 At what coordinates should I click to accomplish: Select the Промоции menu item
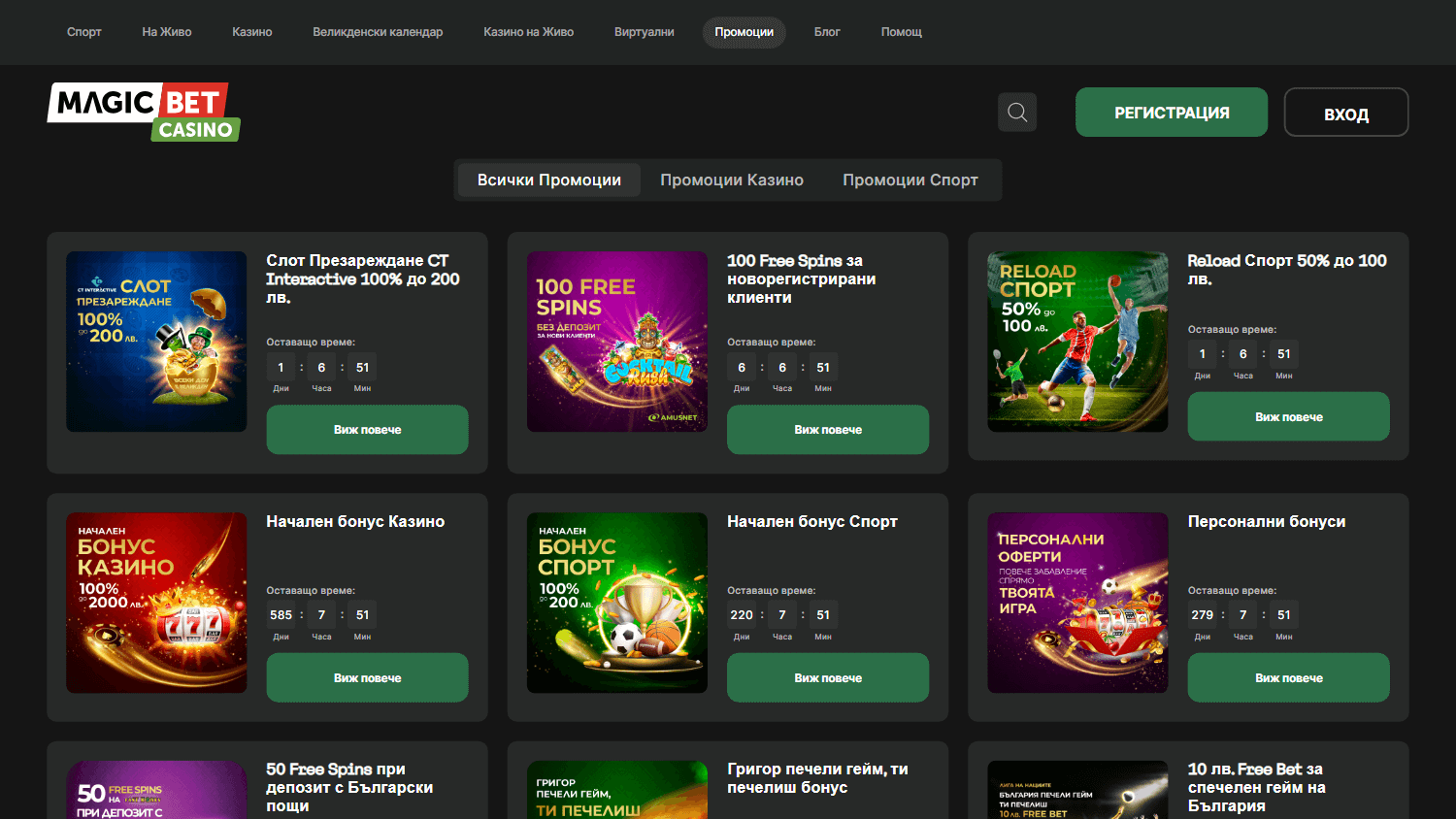point(745,32)
